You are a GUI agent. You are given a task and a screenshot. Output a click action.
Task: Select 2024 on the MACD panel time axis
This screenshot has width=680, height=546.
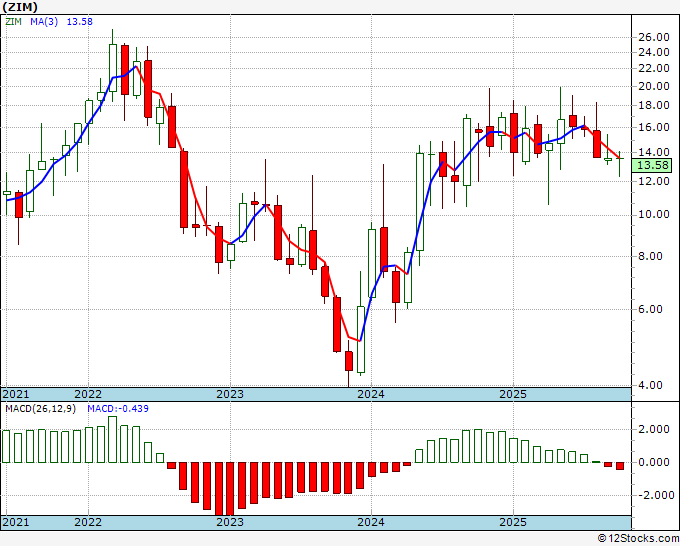tap(371, 522)
